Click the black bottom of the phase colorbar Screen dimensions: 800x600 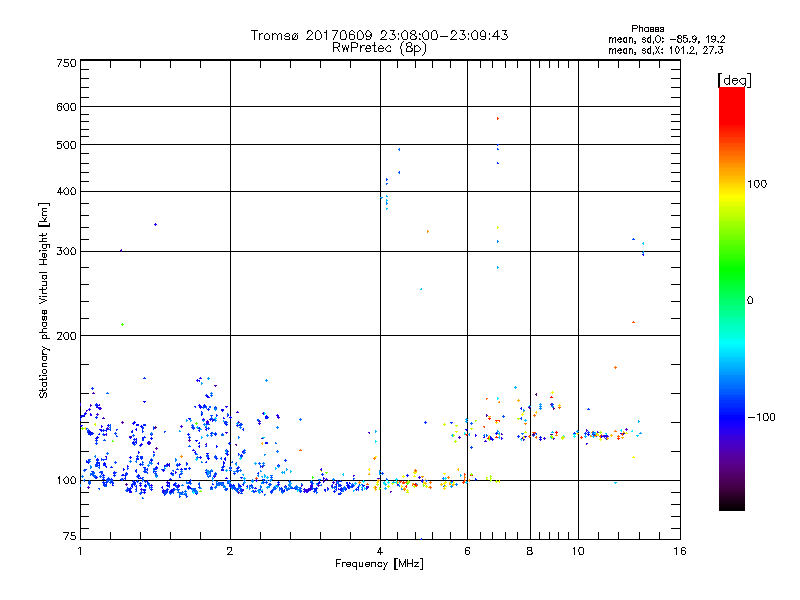732,504
